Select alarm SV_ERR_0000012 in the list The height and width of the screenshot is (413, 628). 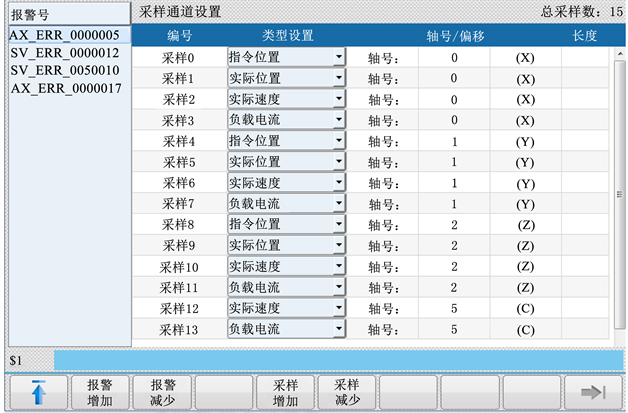pyautogui.click(x=66, y=52)
